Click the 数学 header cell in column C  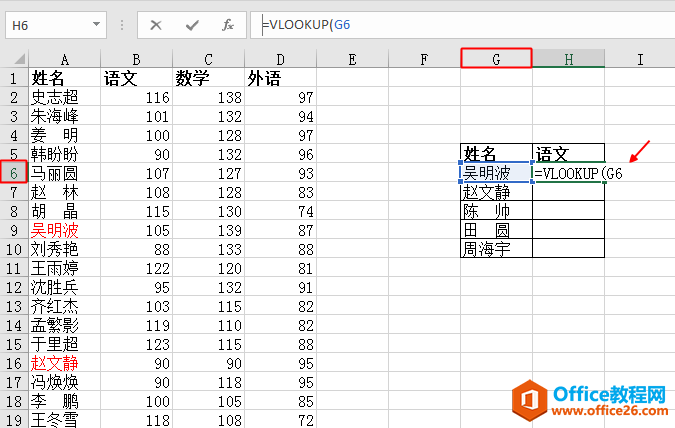pos(208,78)
